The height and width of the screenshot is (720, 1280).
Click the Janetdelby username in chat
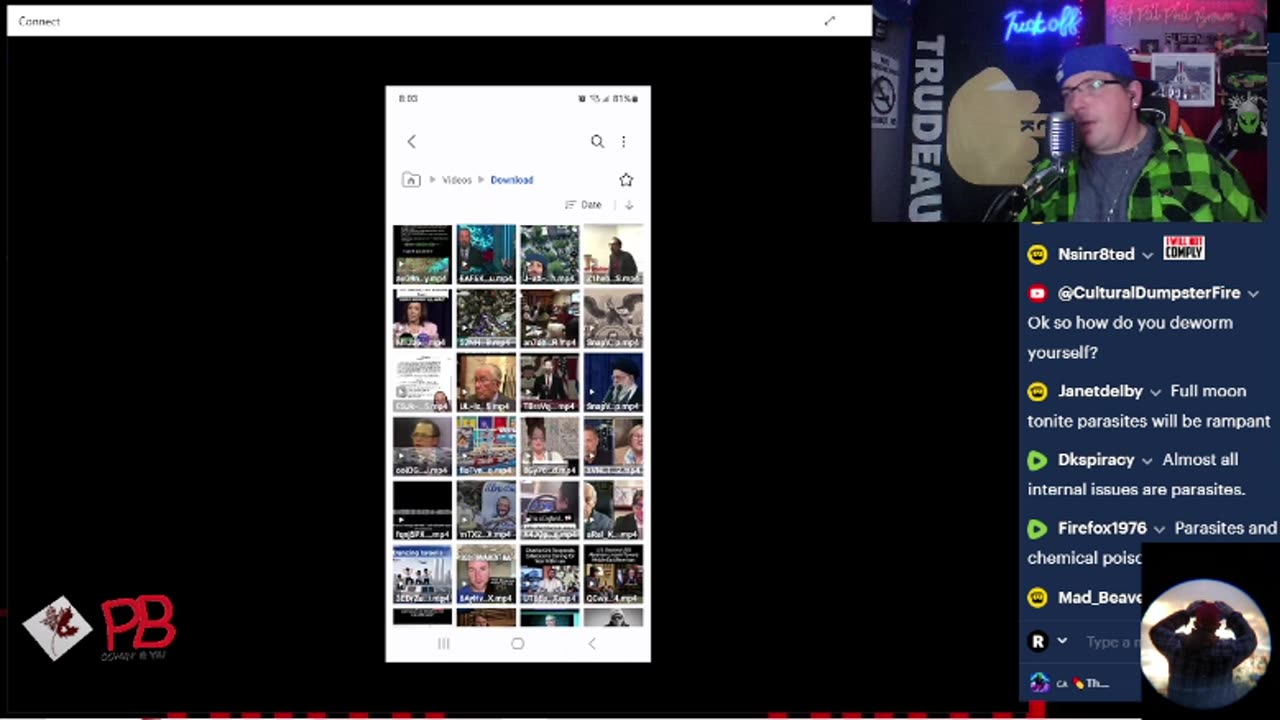(x=1100, y=391)
